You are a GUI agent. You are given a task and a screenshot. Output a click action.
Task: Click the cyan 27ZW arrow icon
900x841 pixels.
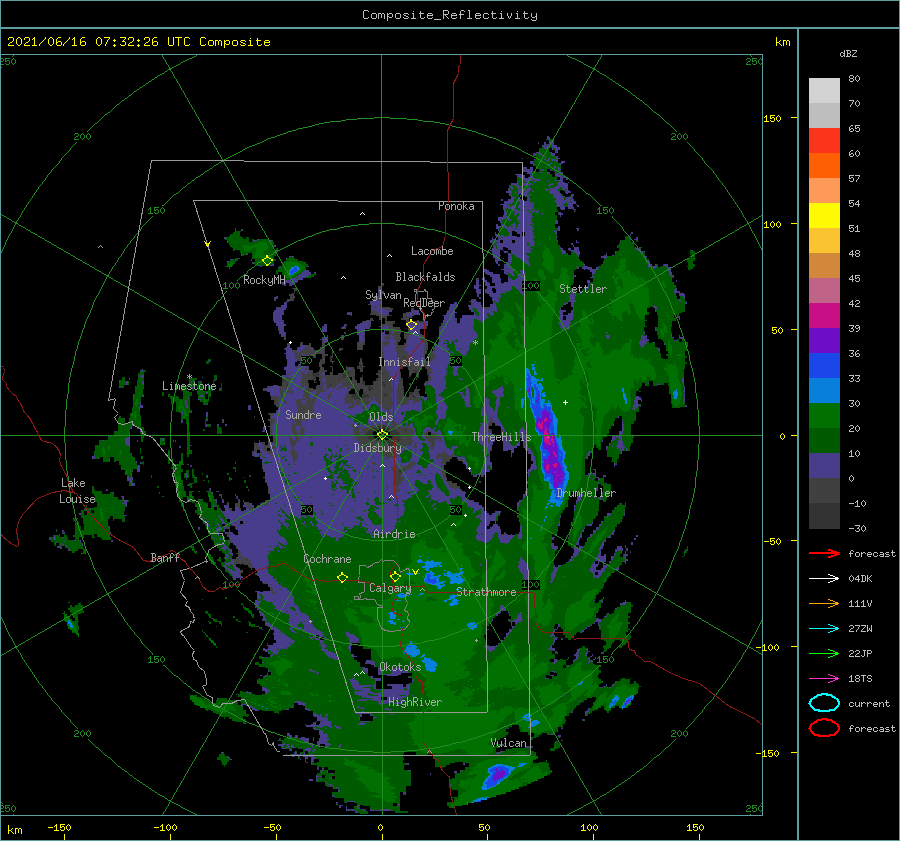(824, 629)
